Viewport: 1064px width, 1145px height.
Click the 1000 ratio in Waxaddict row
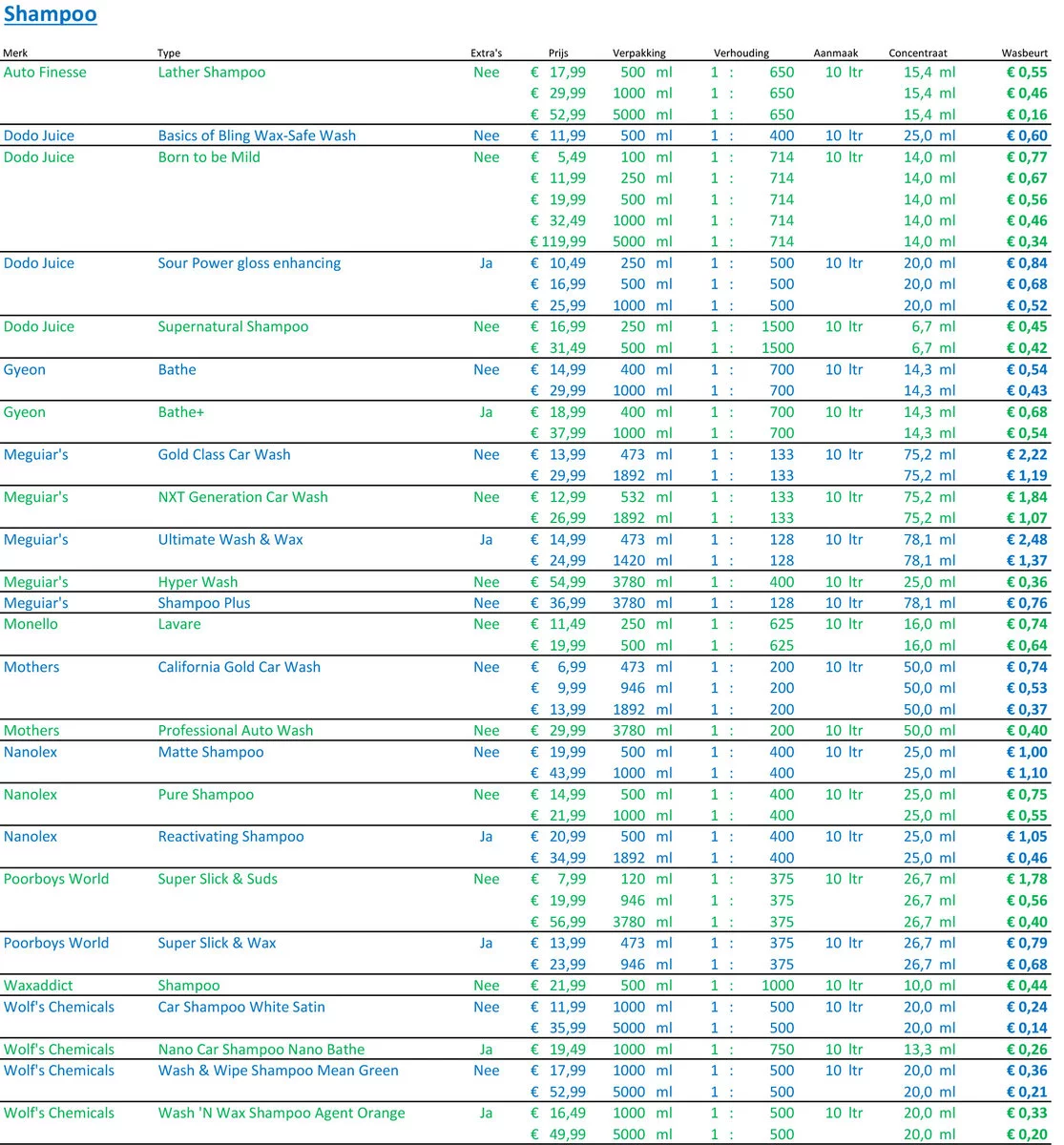[778, 986]
